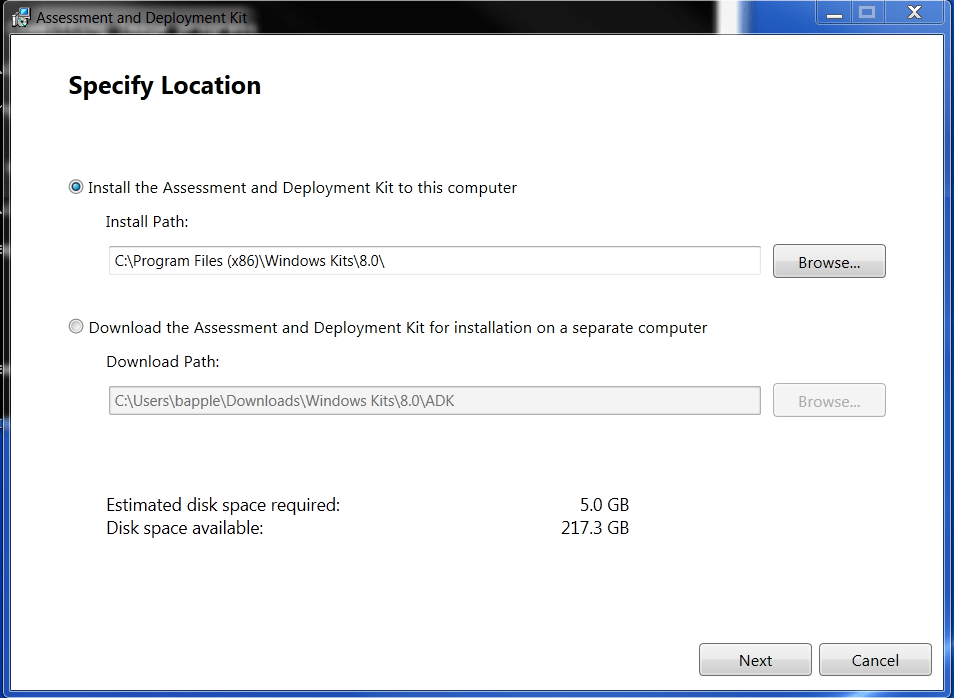The height and width of the screenshot is (698, 954).
Task: Browse for the Install Path folder
Action: [829, 261]
